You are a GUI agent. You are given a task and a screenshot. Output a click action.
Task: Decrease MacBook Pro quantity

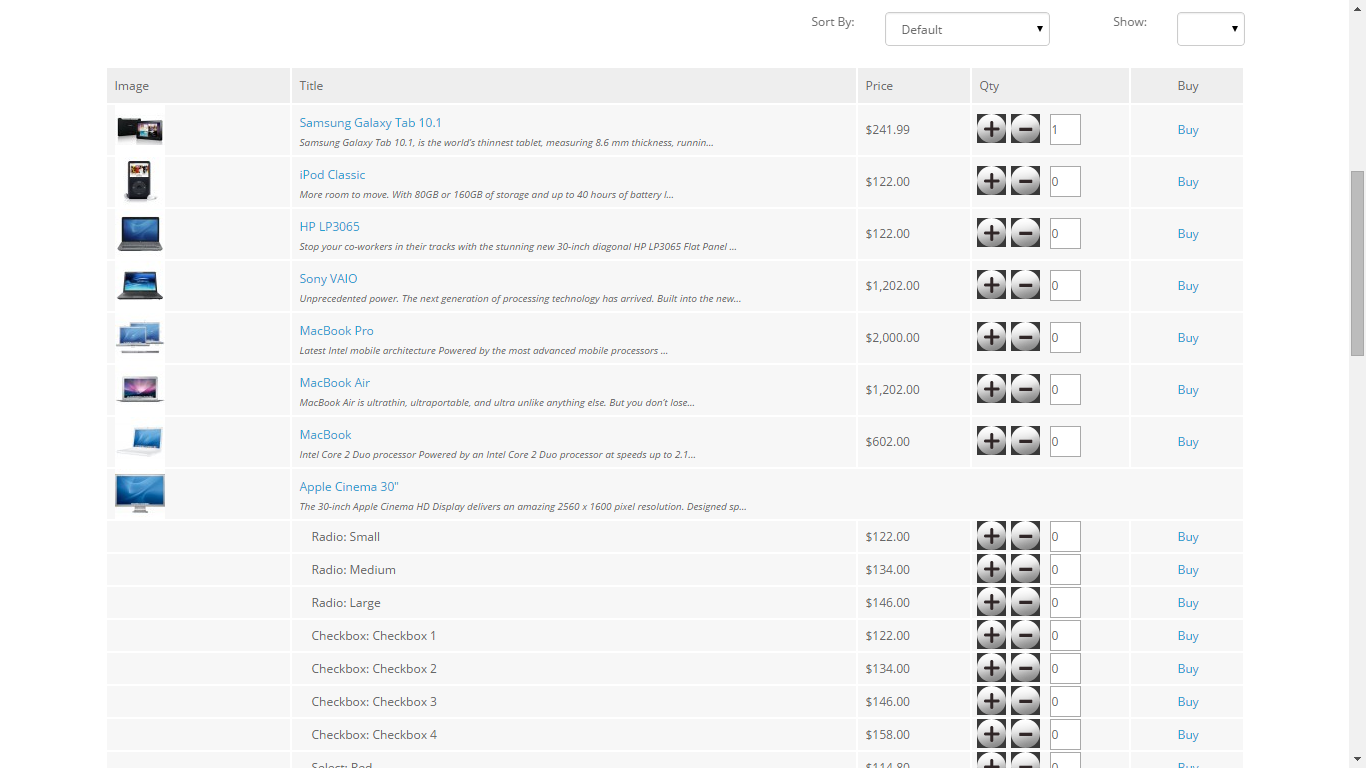pyautogui.click(x=1025, y=337)
